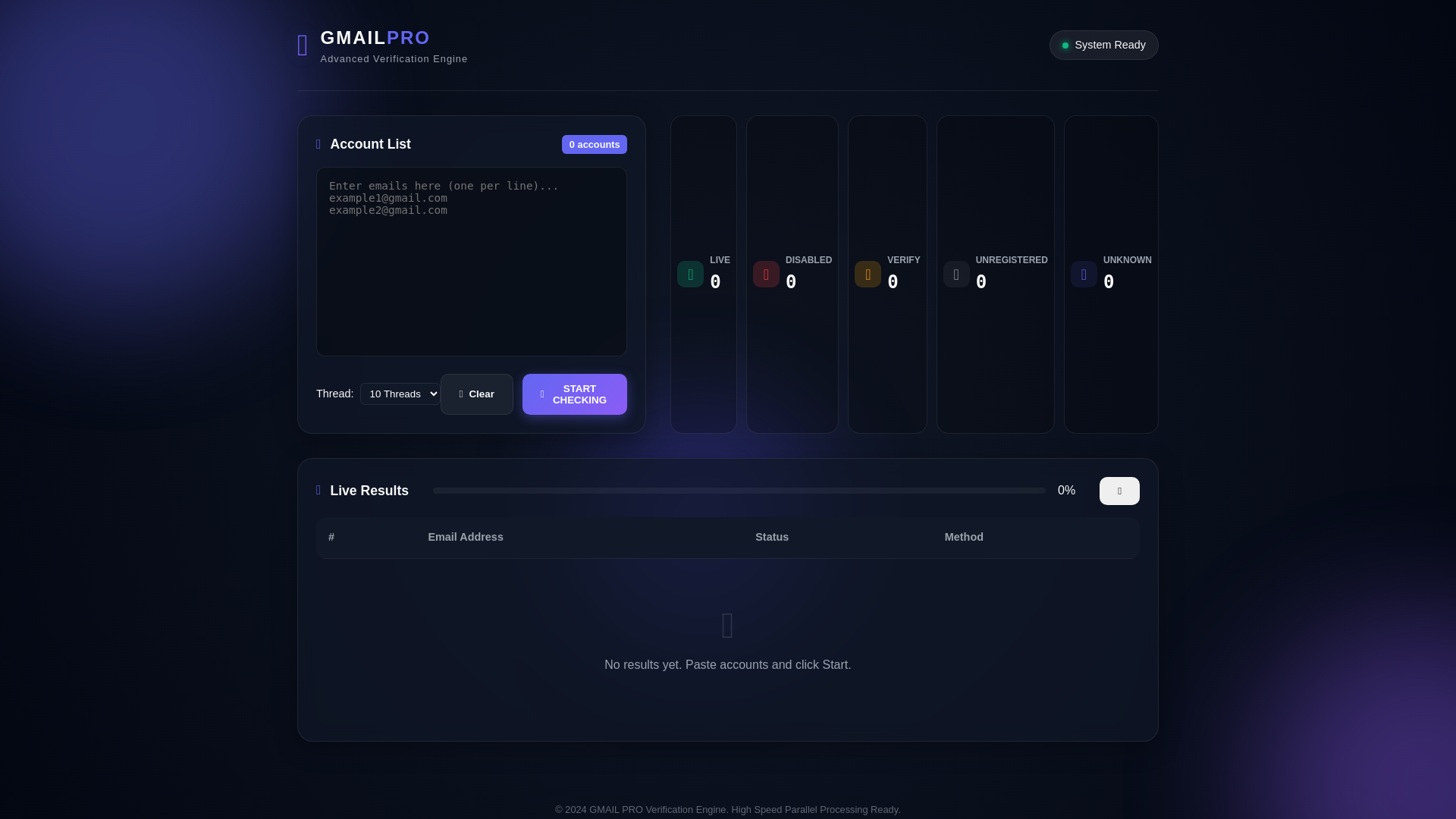Click the 0 accounts badge
This screenshot has height=819, width=1456.
(595, 144)
